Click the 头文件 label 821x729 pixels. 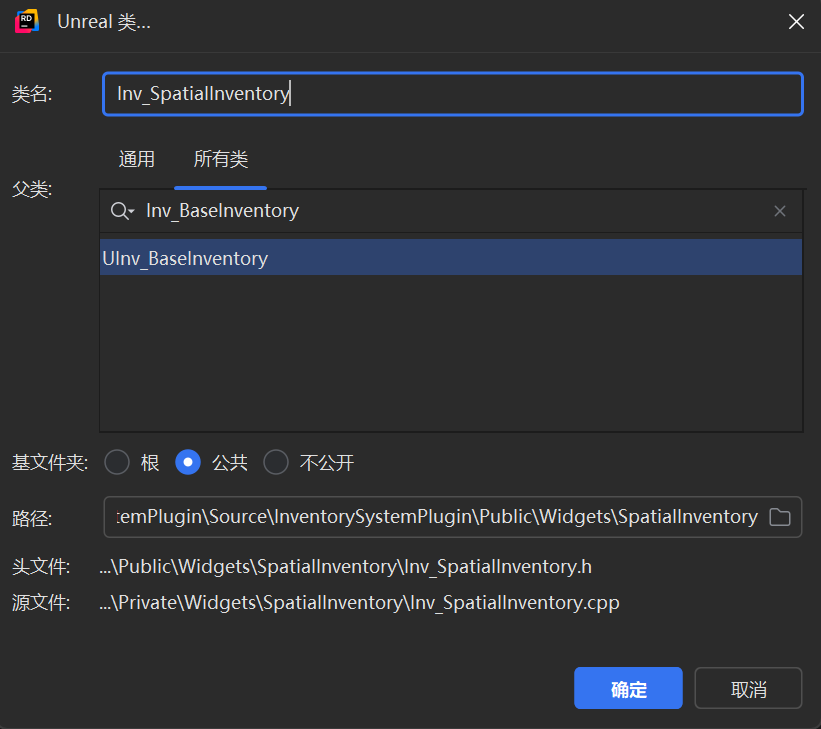[x=41, y=567]
